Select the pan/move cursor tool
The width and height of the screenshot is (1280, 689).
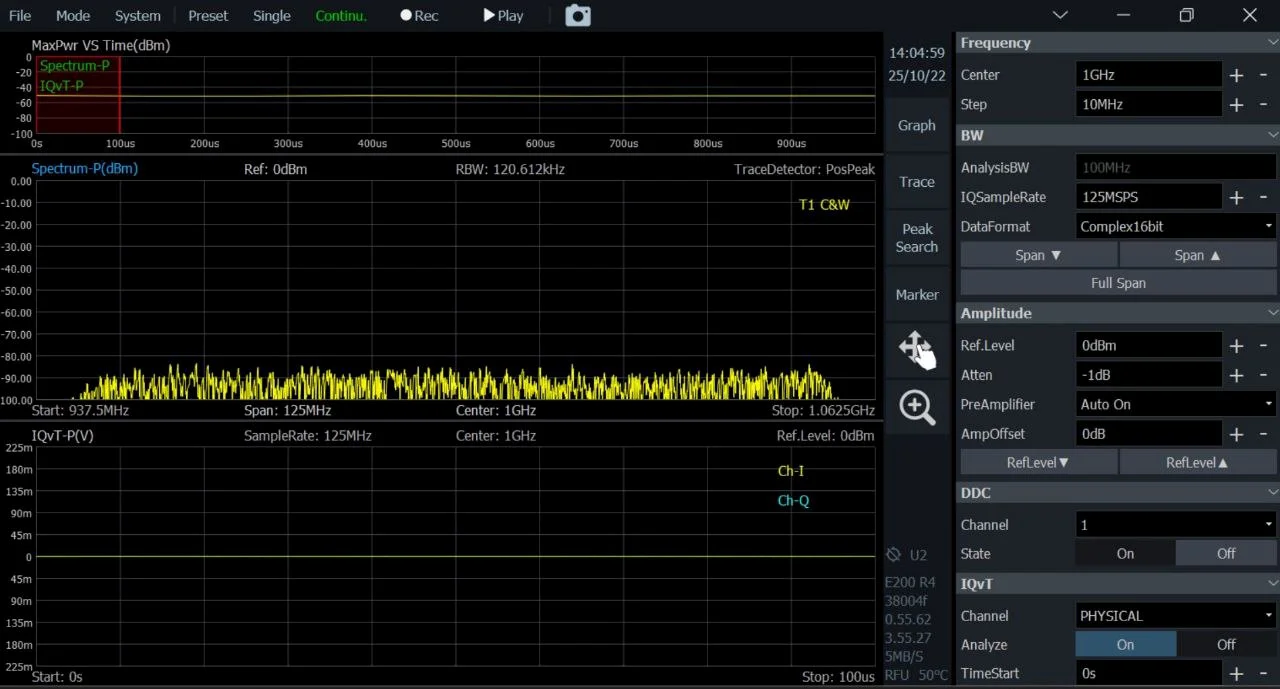[916, 350]
